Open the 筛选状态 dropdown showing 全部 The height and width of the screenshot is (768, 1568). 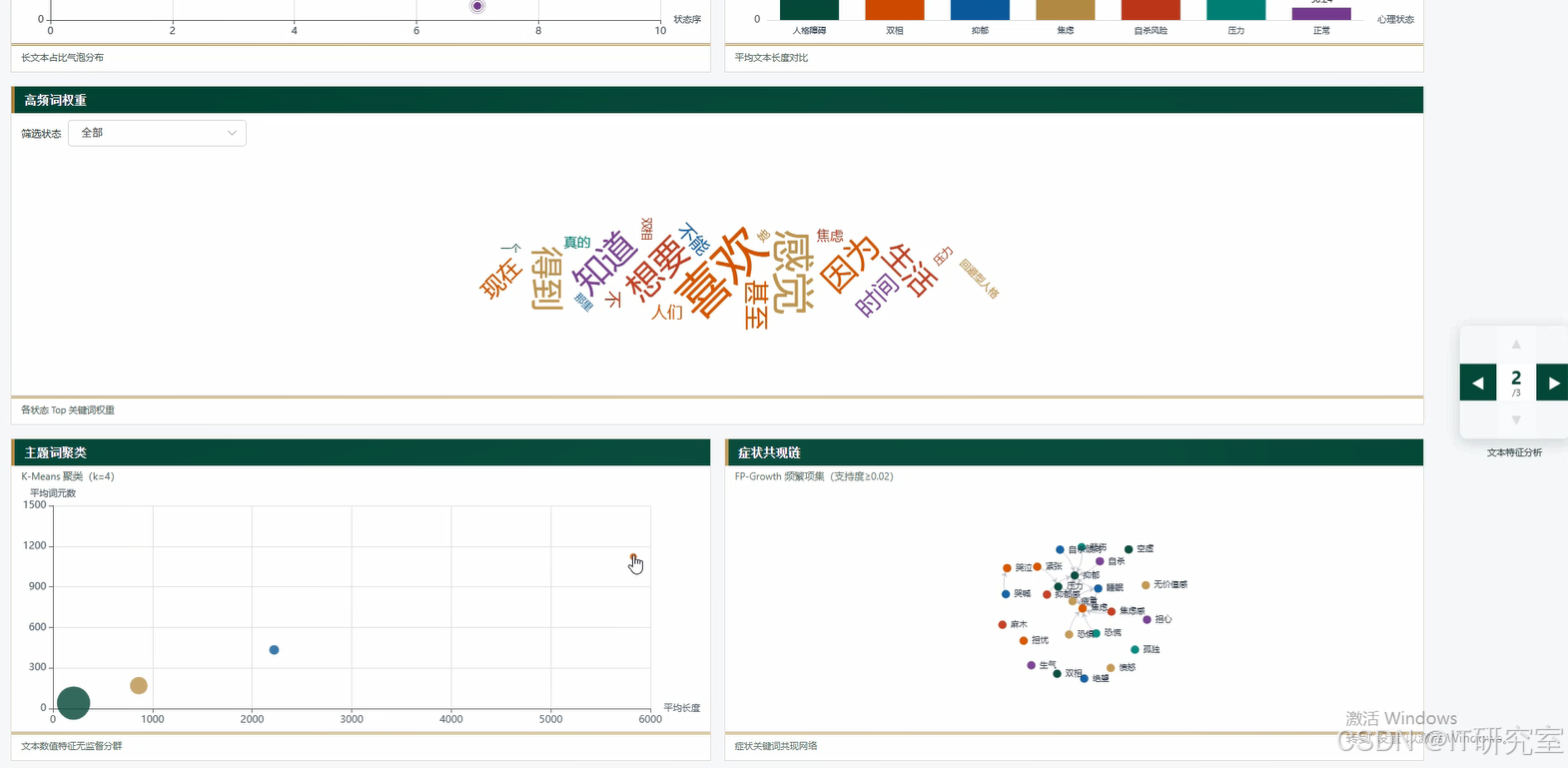coord(157,133)
